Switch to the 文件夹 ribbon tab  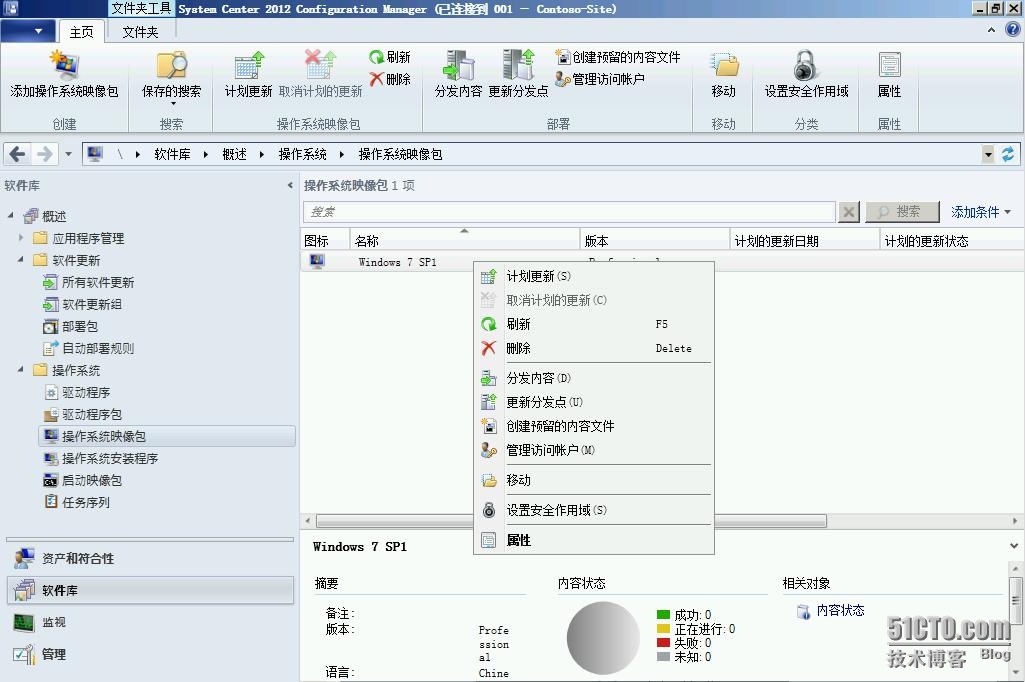coord(140,32)
